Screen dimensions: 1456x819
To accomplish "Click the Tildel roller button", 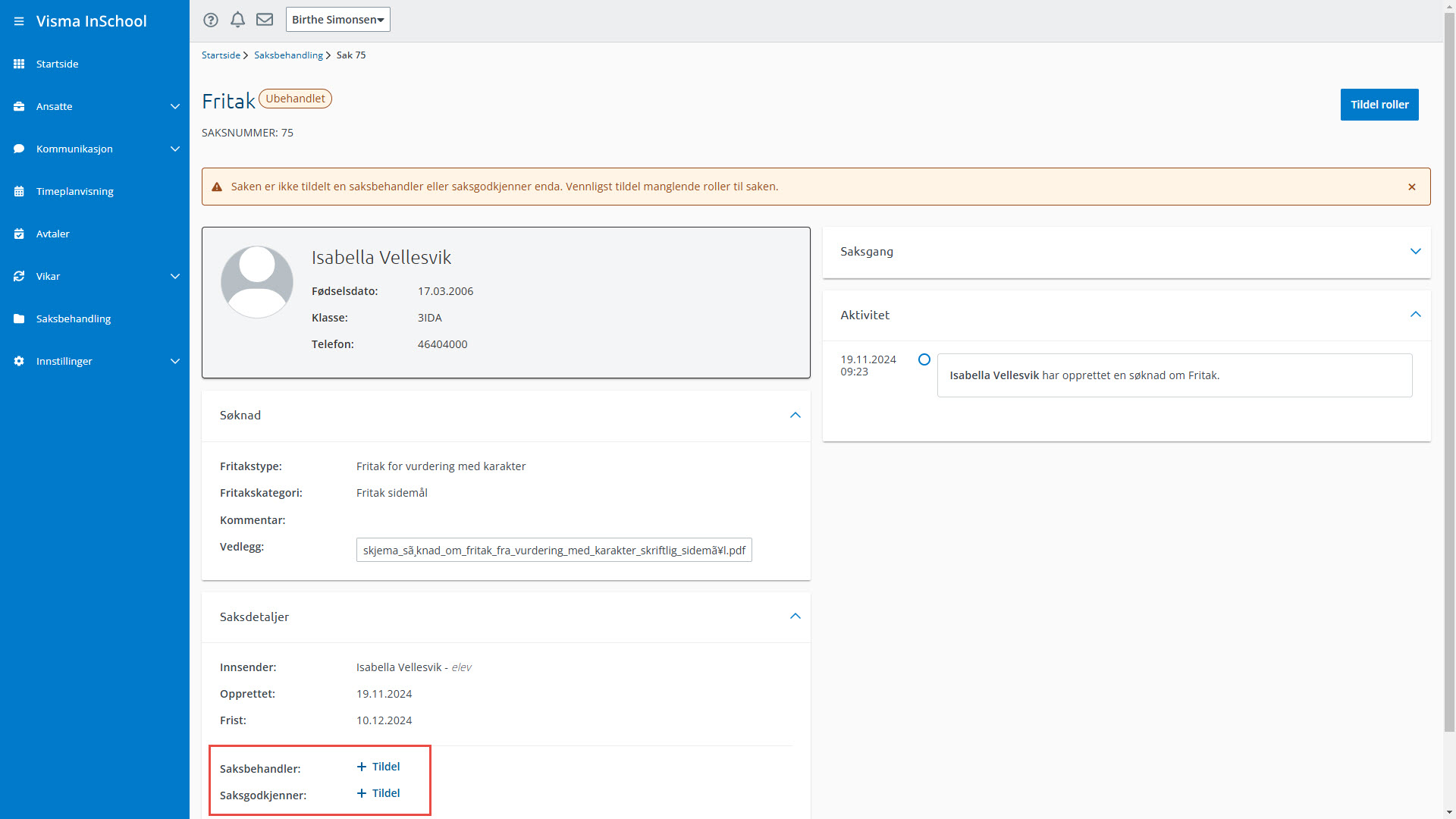I will (x=1379, y=105).
